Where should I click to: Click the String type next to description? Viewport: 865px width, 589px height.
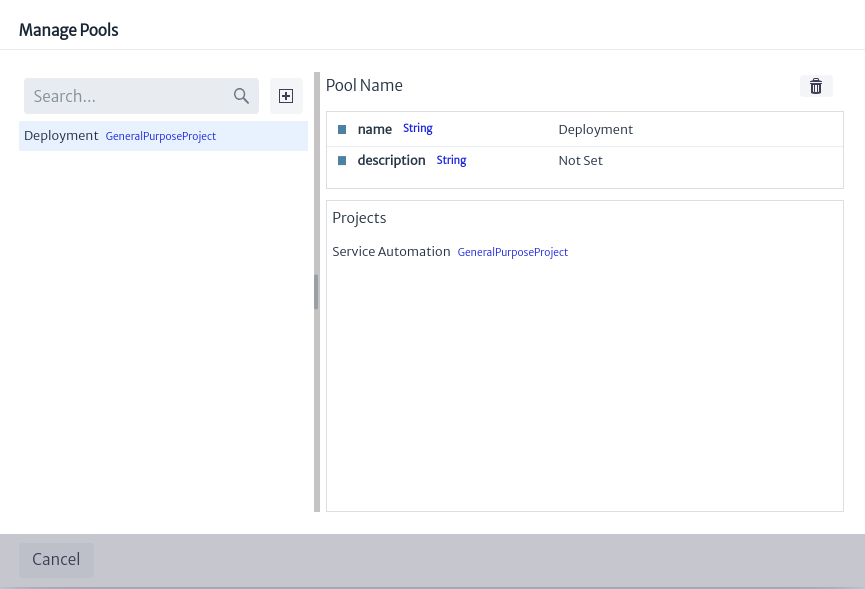[451, 160]
